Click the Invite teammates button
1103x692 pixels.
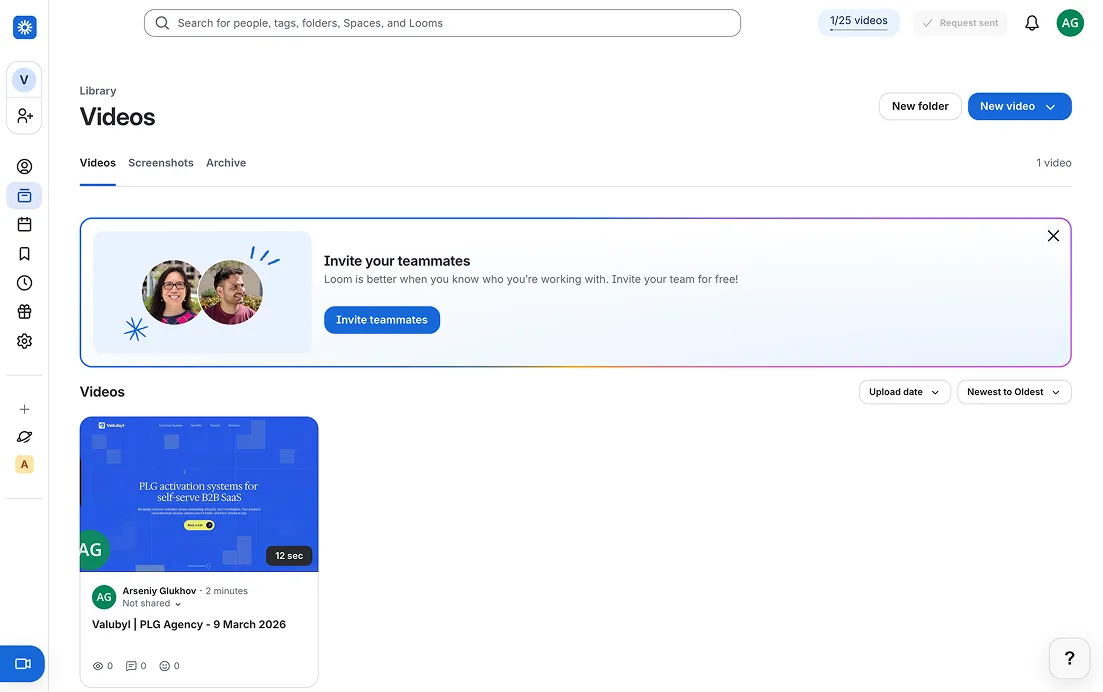pyautogui.click(x=381, y=320)
